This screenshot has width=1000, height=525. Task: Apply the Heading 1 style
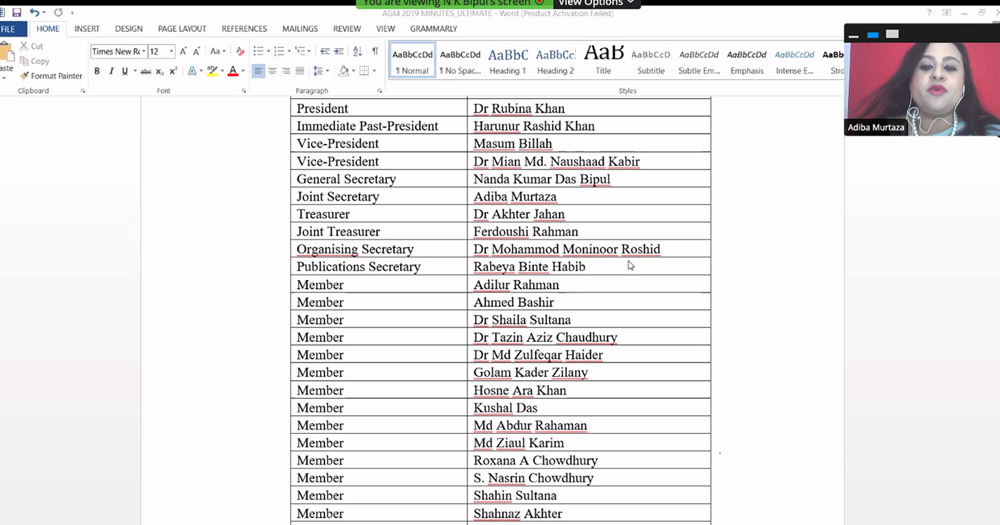click(508, 61)
